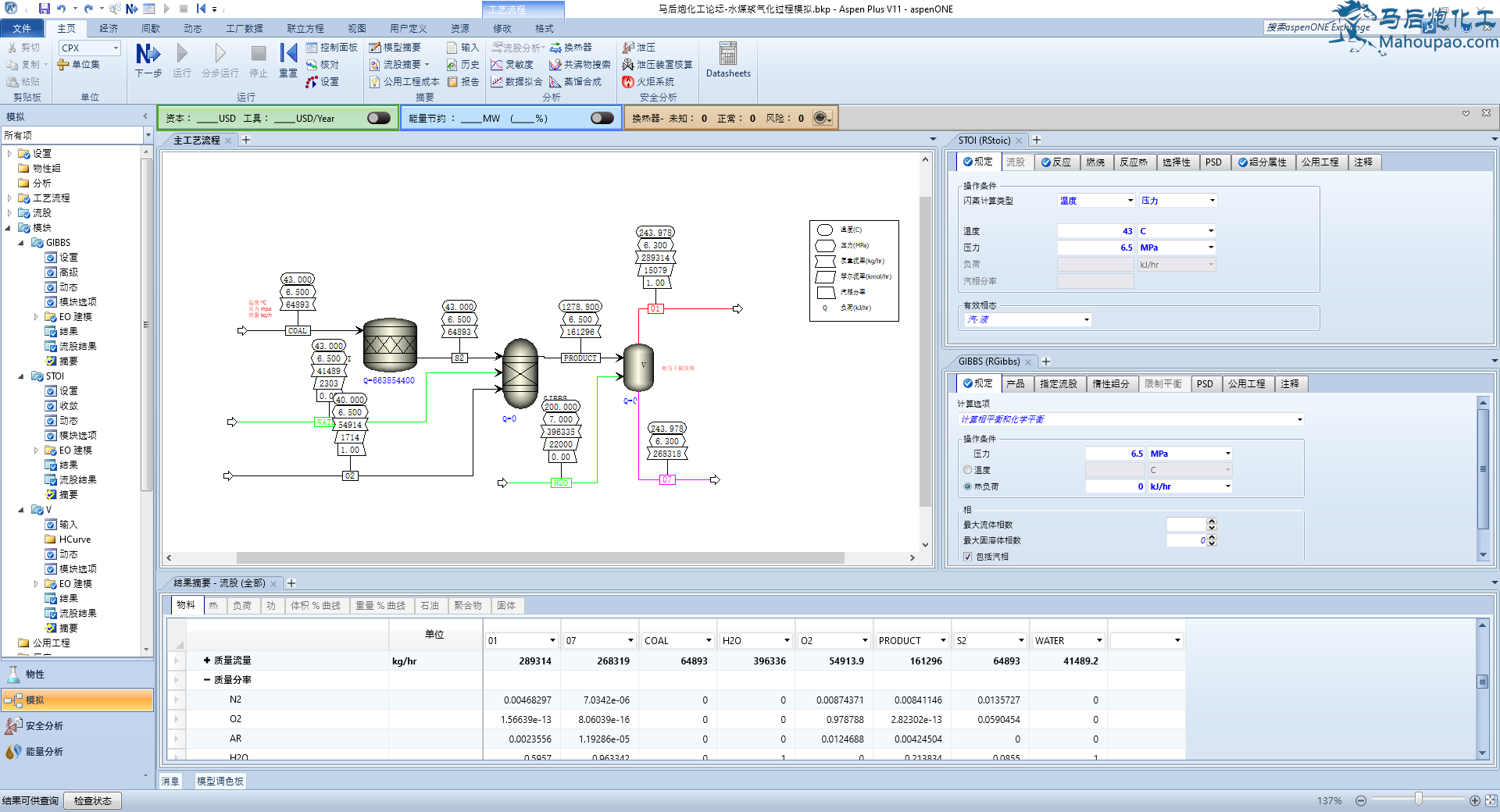Switch to the 动态 ribbon tab
This screenshot has height=812, width=1500.
pos(193,28)
